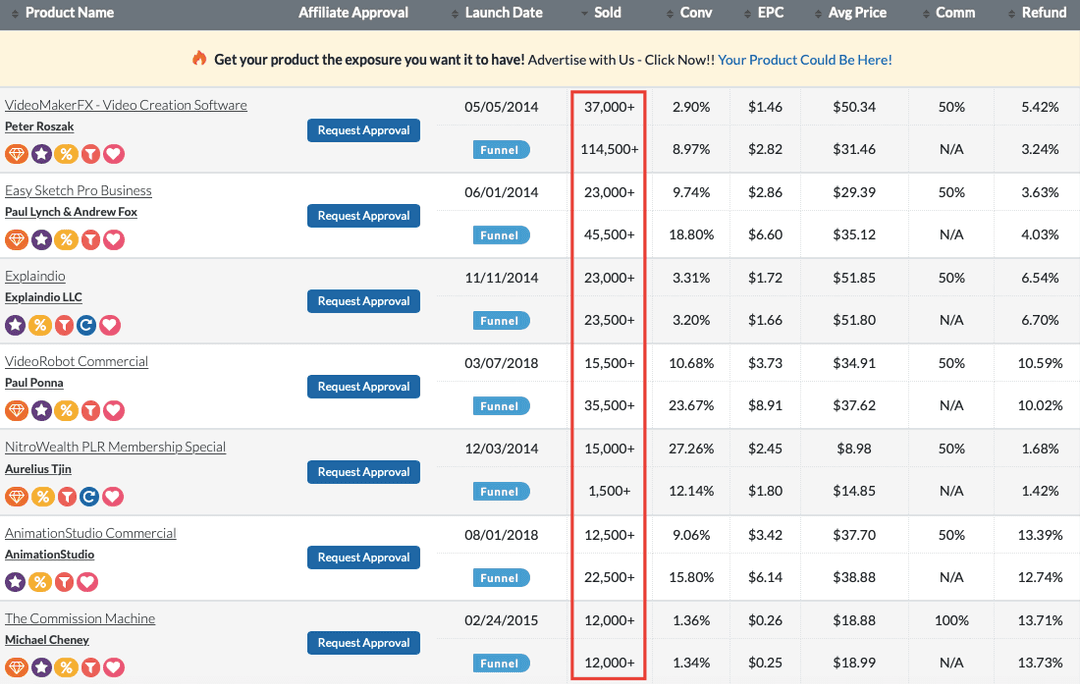Click the funnel badge under VideoRobot Commercial
Screen dimensions: 1080x684
(501, 406)
